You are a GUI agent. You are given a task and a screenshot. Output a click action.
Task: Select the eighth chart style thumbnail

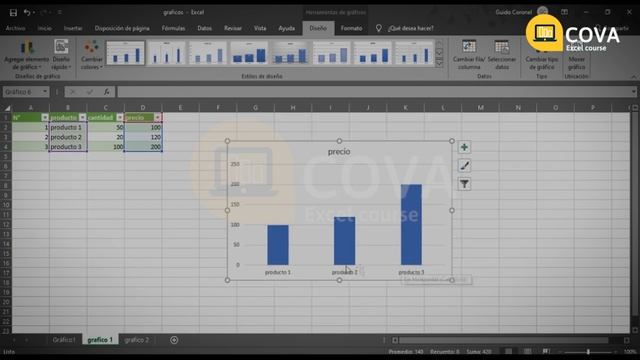coord(414,53)
